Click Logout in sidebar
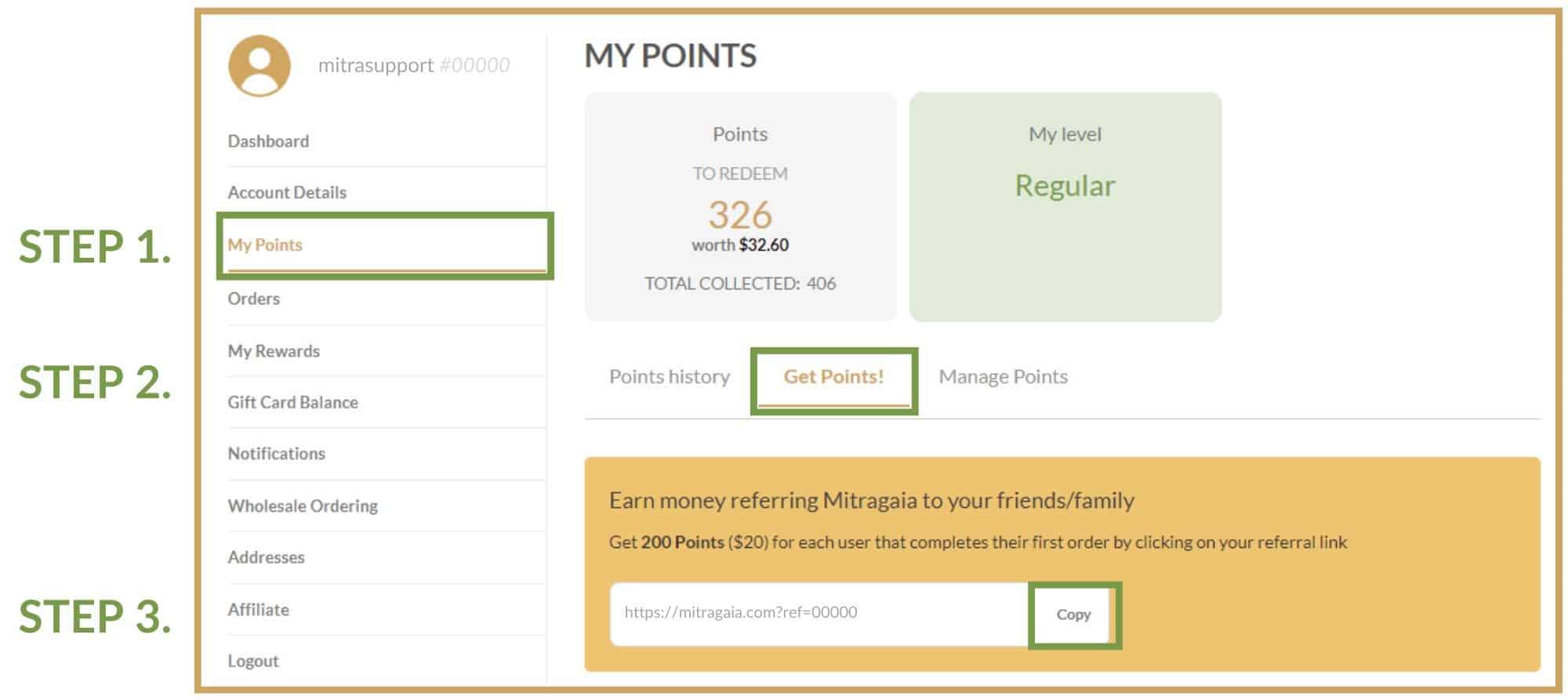The image size is (1568, 700). point(252,661)
